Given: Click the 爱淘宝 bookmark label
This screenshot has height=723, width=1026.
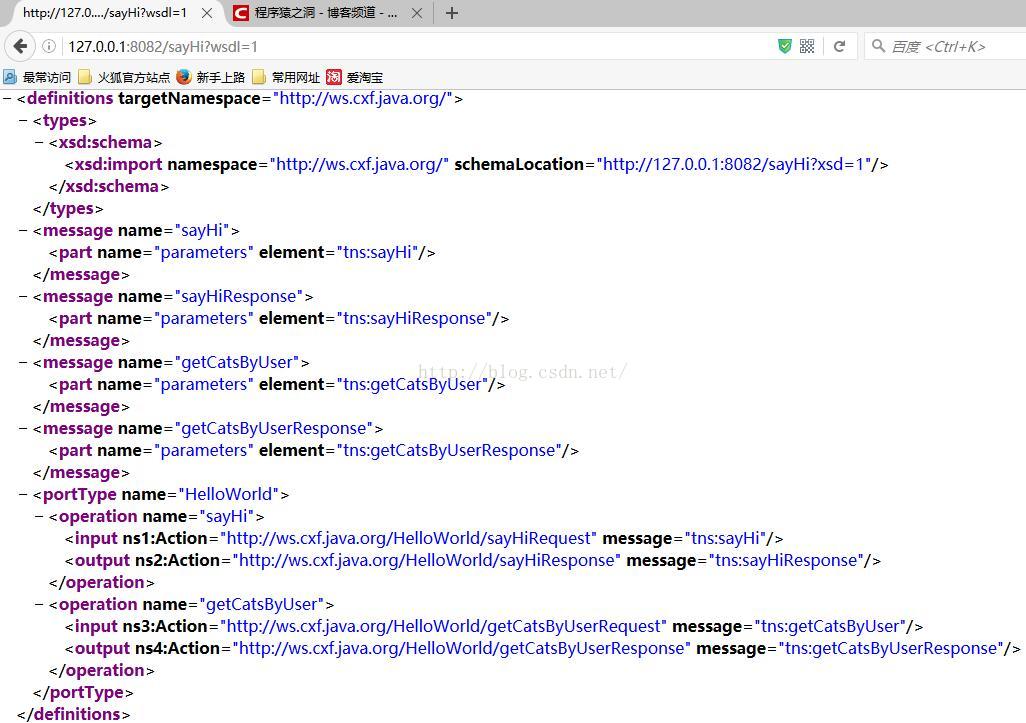Looking at the screenshot, I should tap(364, 77).
